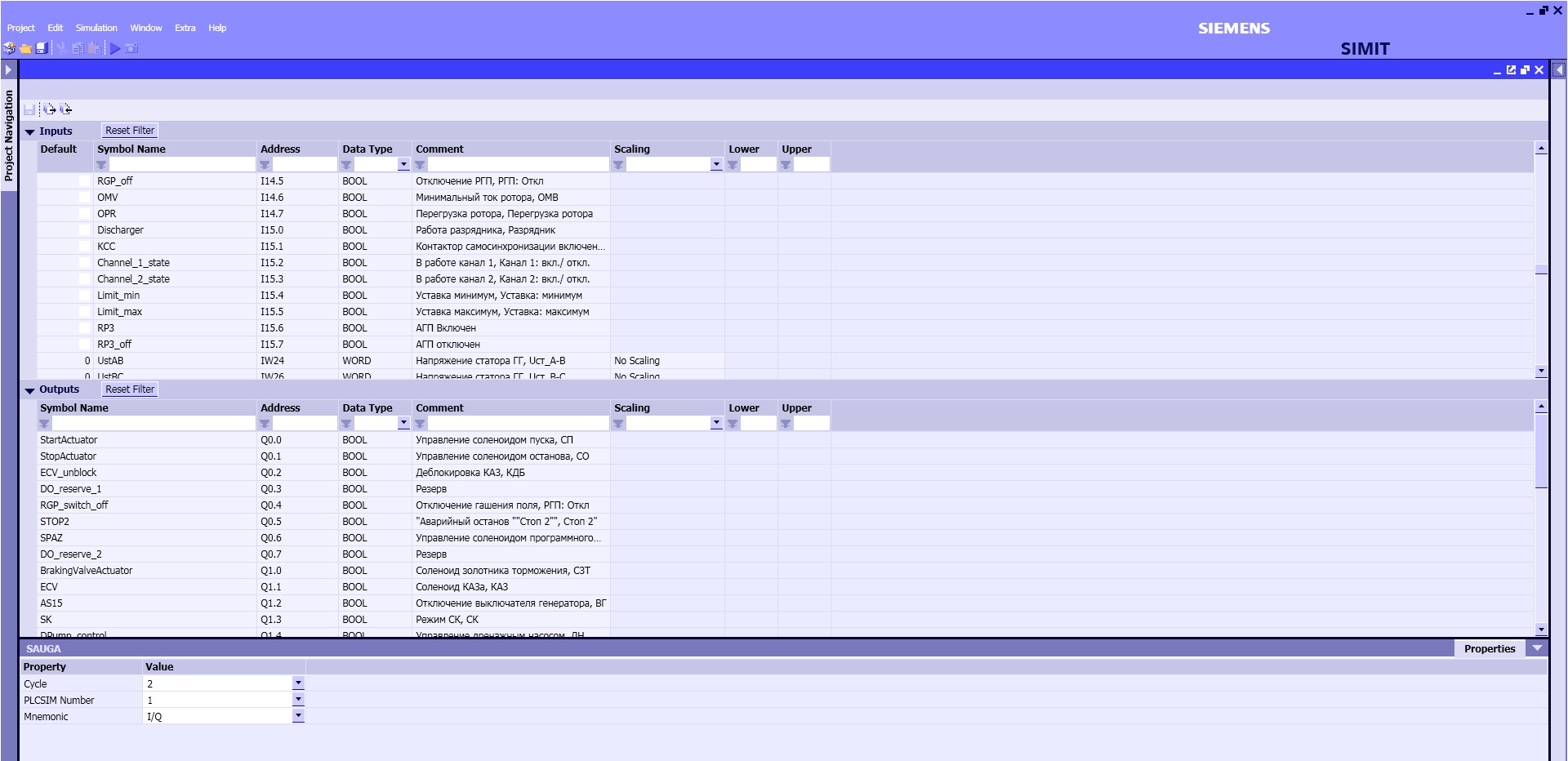Toggle the Default checkbox for Limit_max

(x=85, y=312)
